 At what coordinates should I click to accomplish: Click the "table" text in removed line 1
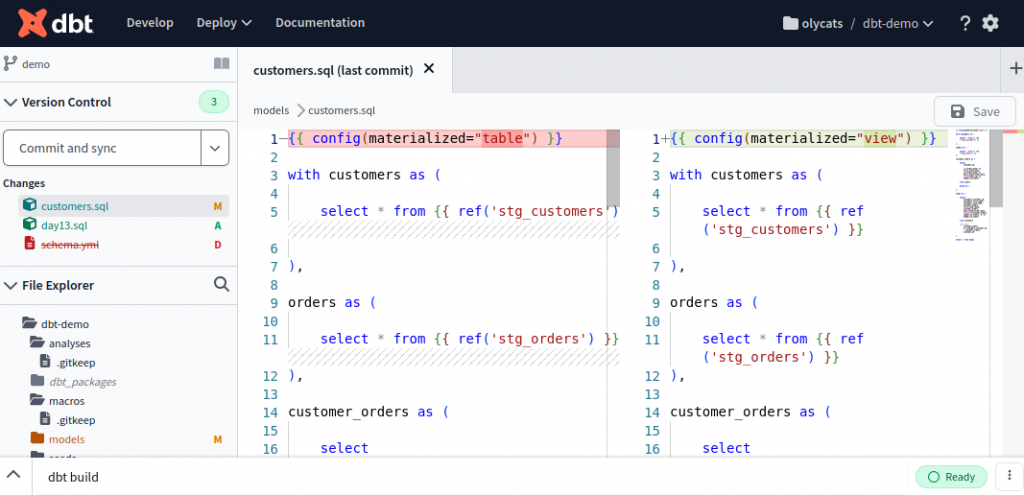[503, 138]
